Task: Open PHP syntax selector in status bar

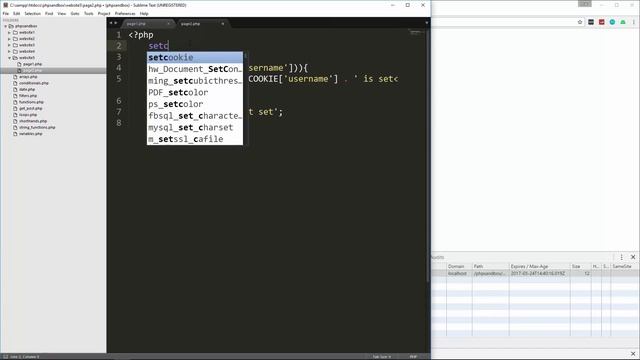Action: pyautogui.click(x=413, y=356)
